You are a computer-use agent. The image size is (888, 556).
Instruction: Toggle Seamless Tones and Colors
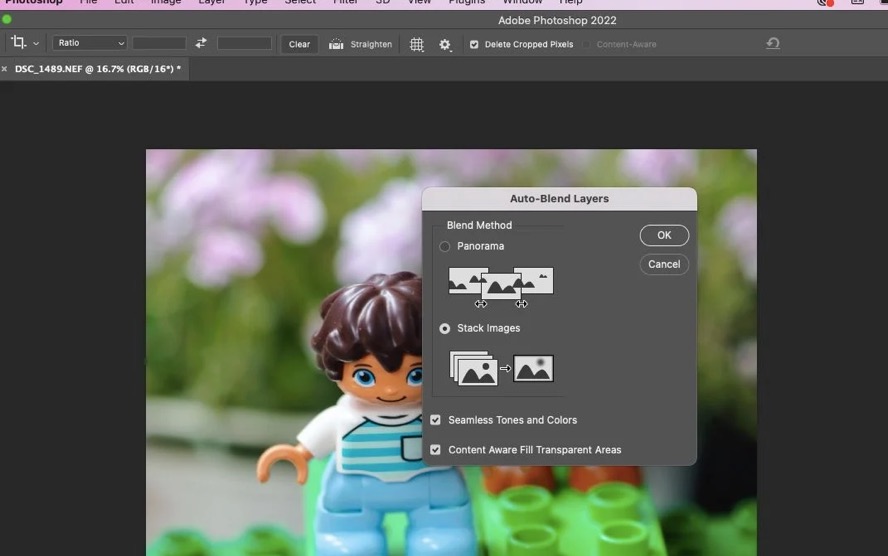[x=435, y=420]
